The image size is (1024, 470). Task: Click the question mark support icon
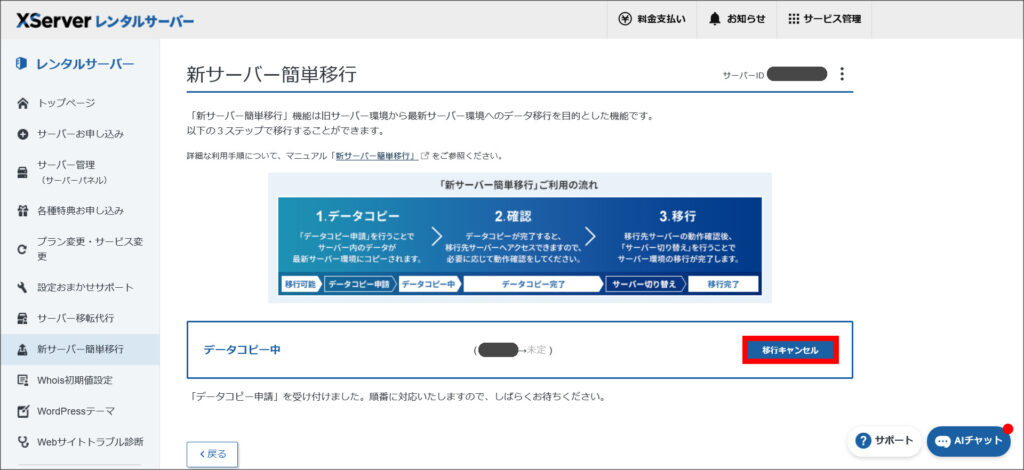[x=863, y=441]
